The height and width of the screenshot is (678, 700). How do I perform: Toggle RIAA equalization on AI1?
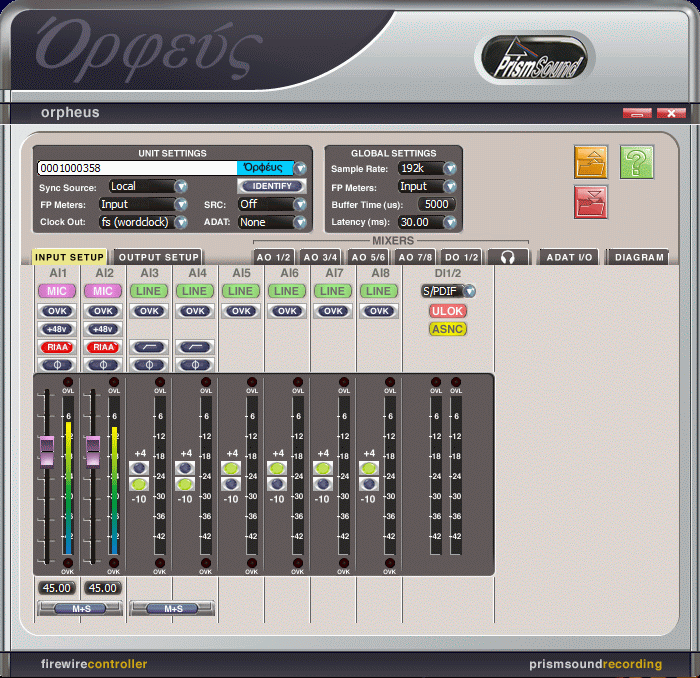tap(57, 347)
